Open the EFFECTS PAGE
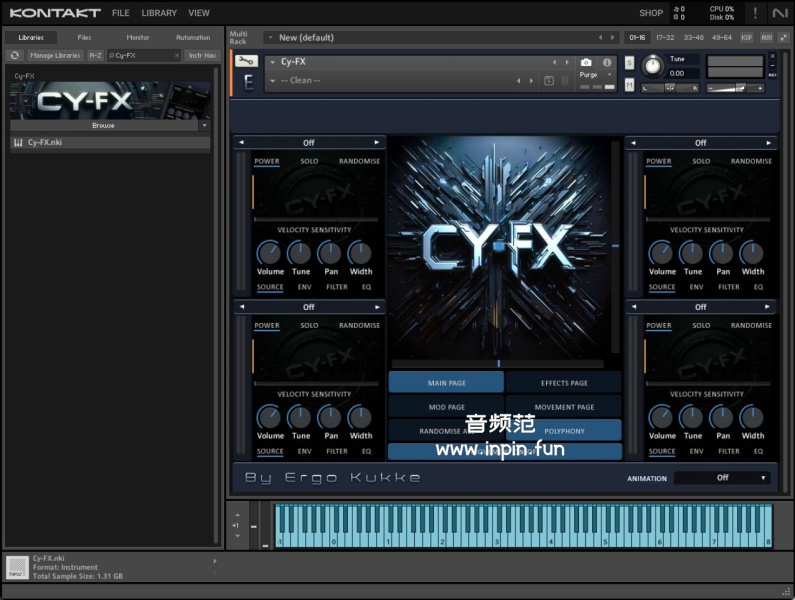 click(x=564, y=383)
